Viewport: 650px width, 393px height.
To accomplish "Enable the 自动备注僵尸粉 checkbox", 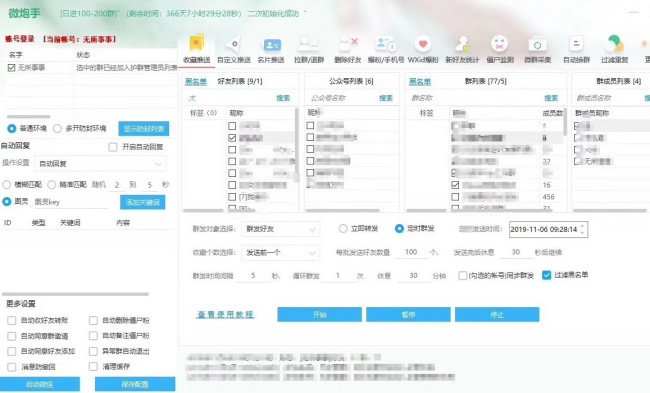I will [x=93, y=335].
